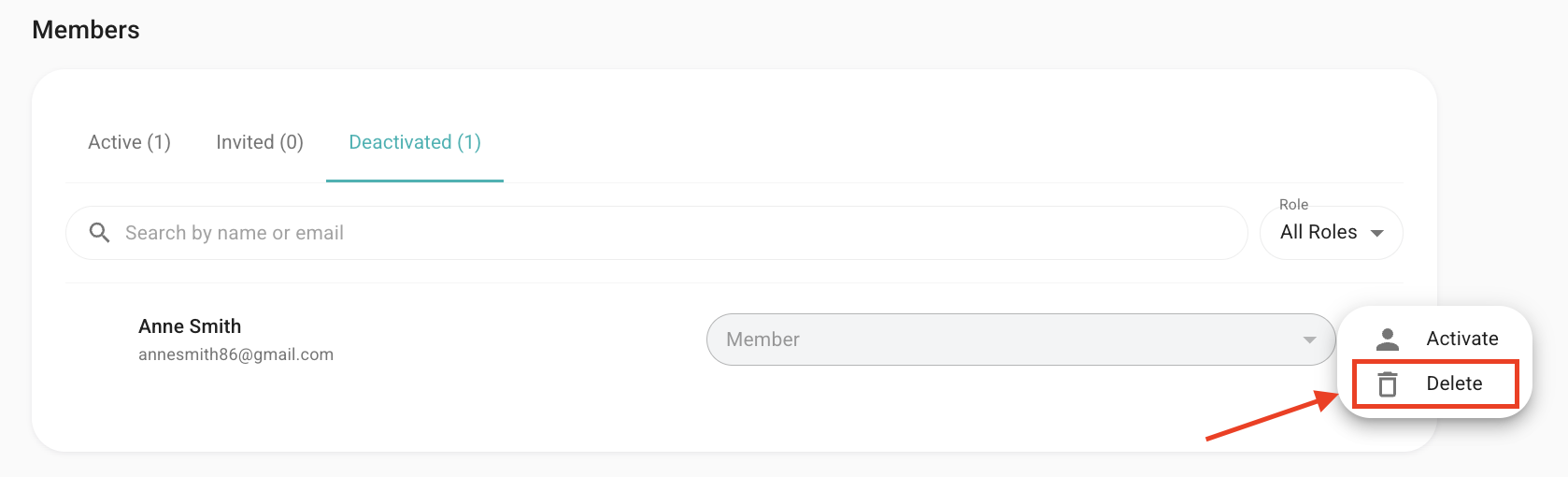Click the teal underline beneath the Deactivated tab
The height and width of the screenshot is (477, 1568).
pos(415,181)
